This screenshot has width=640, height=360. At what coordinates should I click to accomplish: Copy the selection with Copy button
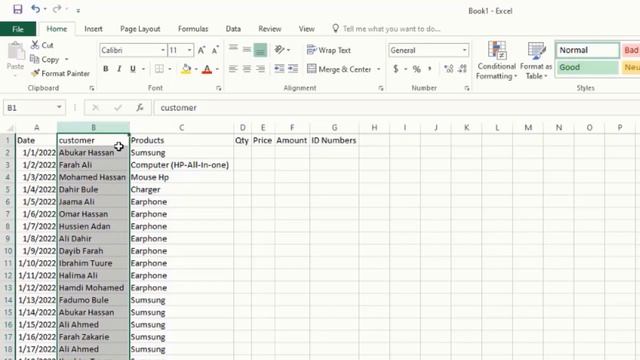pyautogui.click(x=46, y=60)
